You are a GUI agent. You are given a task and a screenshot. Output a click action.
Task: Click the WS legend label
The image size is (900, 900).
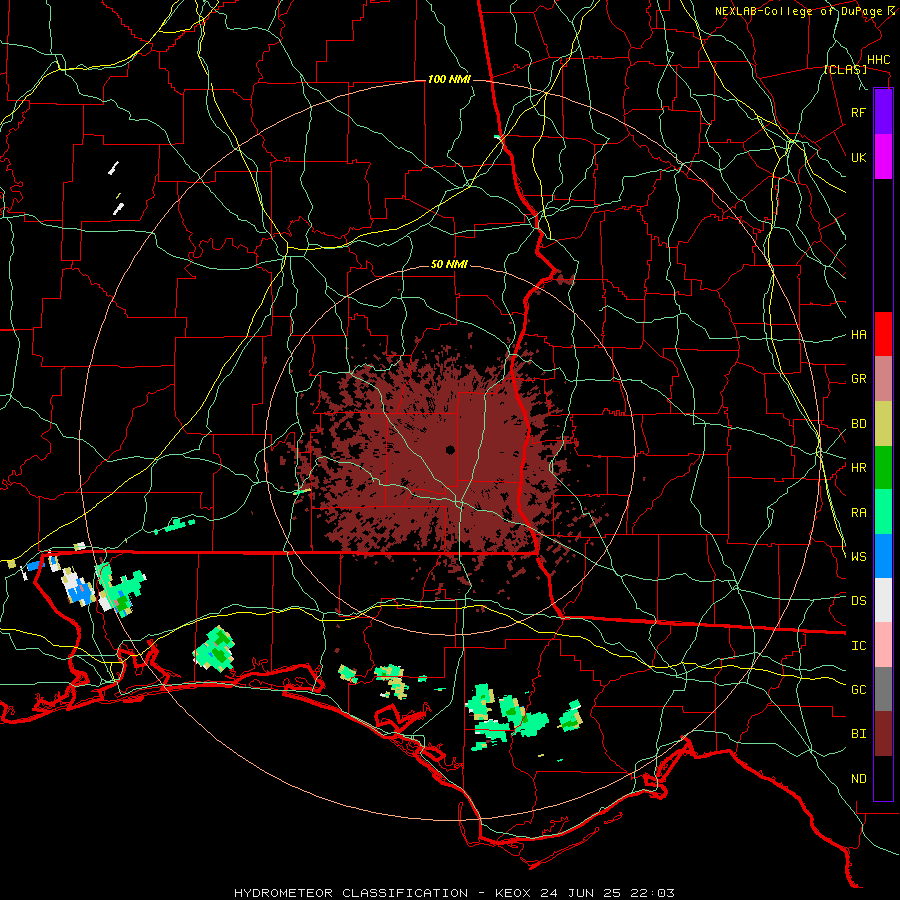(x=858, y=557)
